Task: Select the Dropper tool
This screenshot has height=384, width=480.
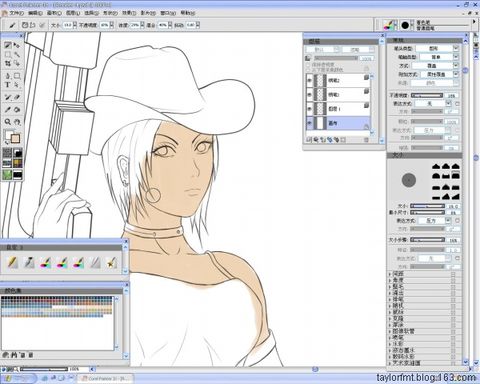Action: (8, 110)
